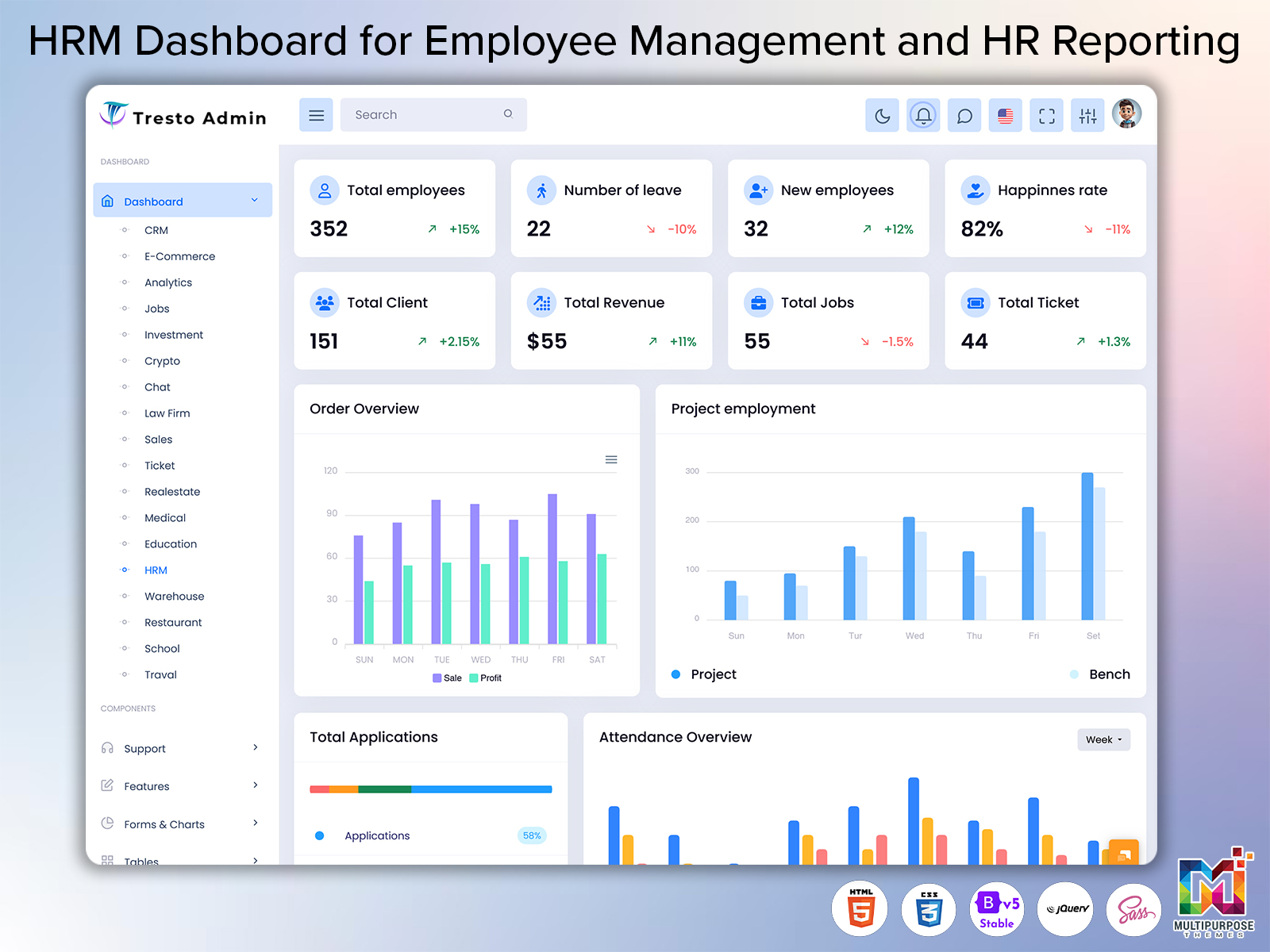Image resolution: width=1270 pixels, height=952 pixels.
Task: Toggle the Project legend series
Action: (704, 674)
